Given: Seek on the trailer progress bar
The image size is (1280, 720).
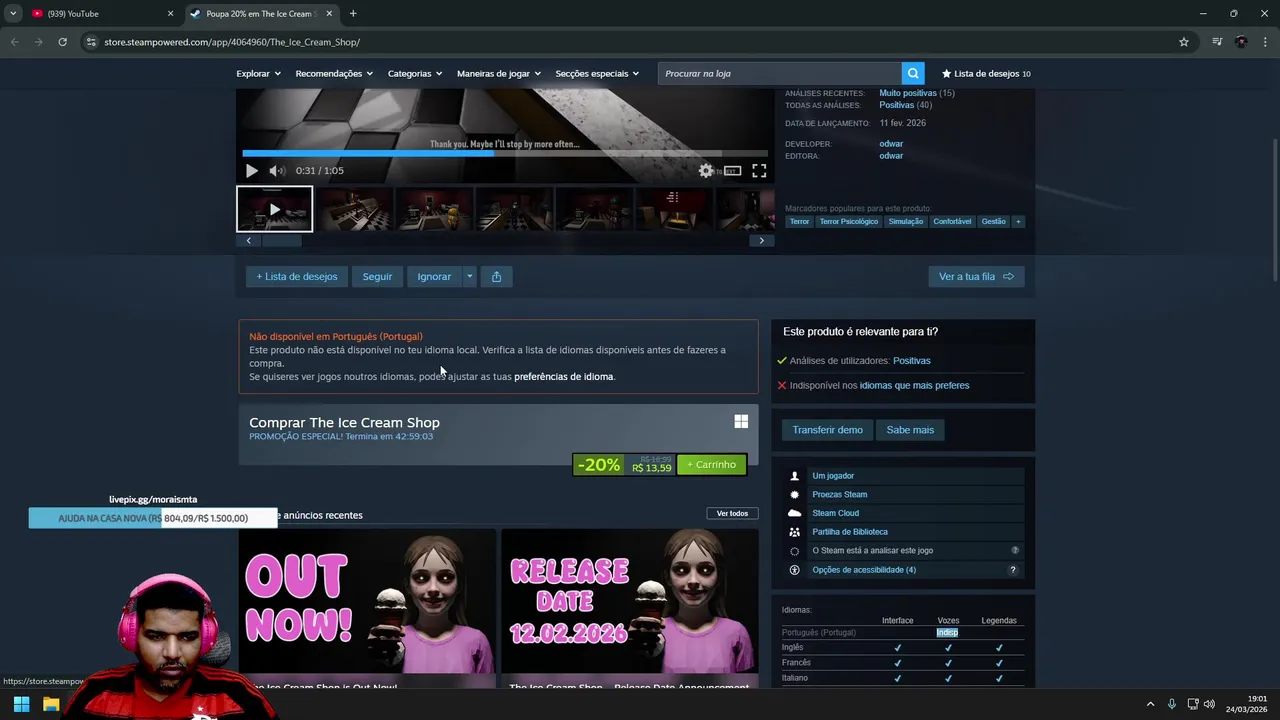Looking at the screenshot, I should click(x=504, y=154).
